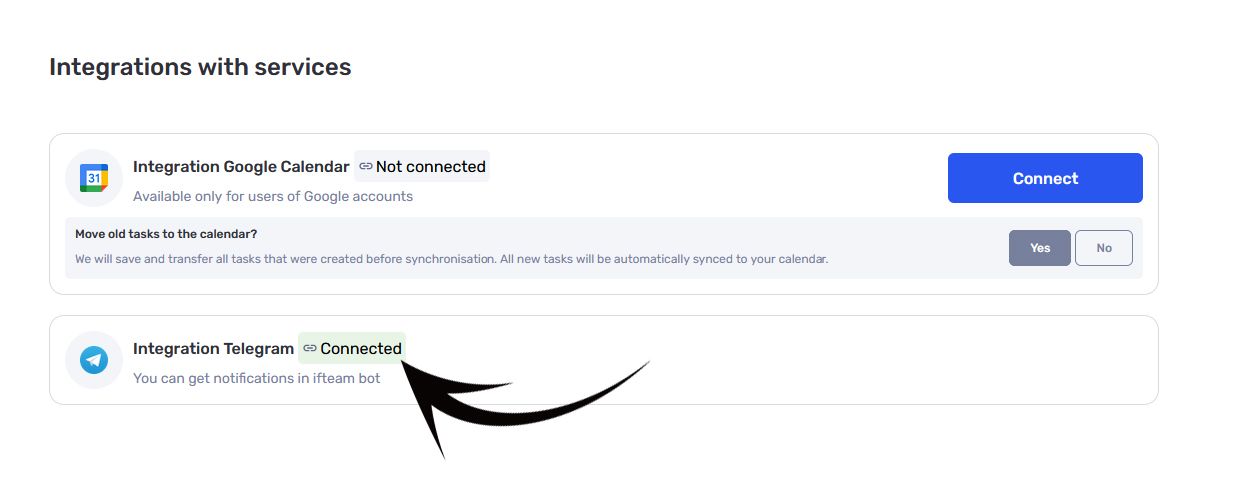Click empty space in Google Calendar card header
Image resolution: width=1237 pixels, height=497 pixels.
(x=700, y=178)
